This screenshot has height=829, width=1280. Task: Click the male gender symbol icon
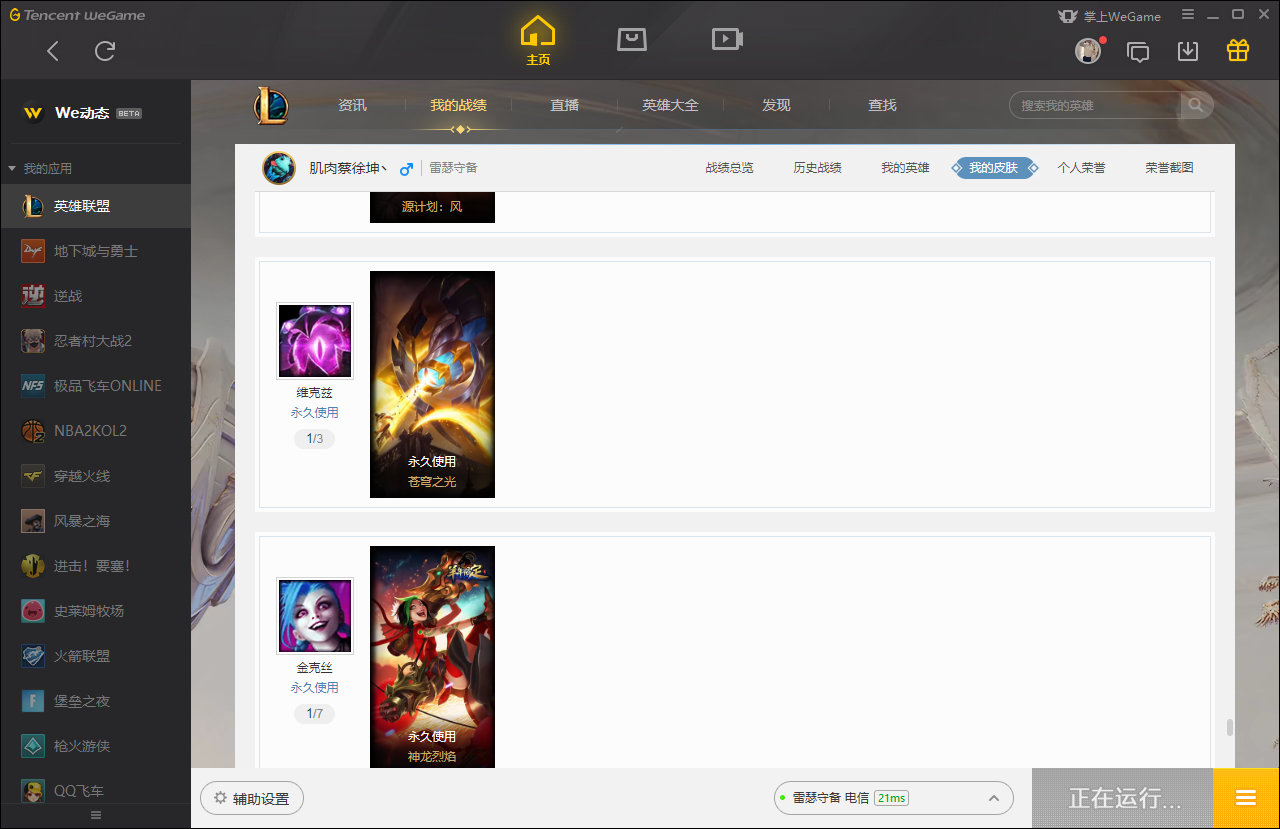406,168
